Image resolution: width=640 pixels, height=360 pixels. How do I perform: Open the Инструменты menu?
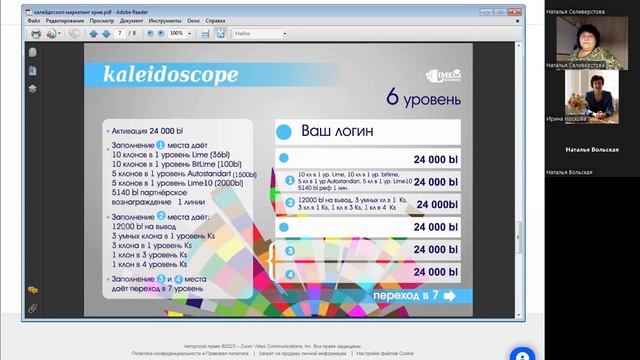coord(165,20)
